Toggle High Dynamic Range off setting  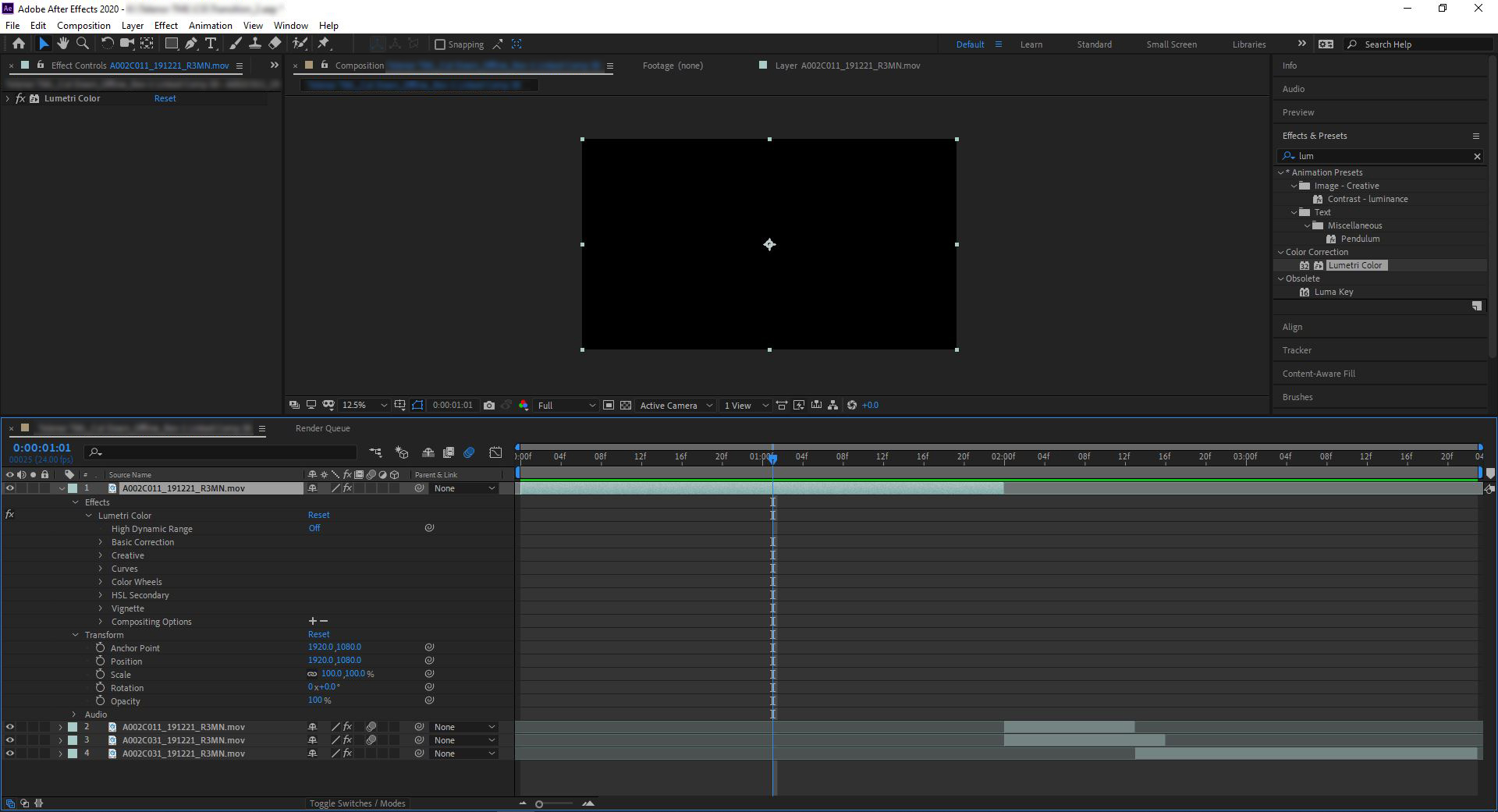314,528
